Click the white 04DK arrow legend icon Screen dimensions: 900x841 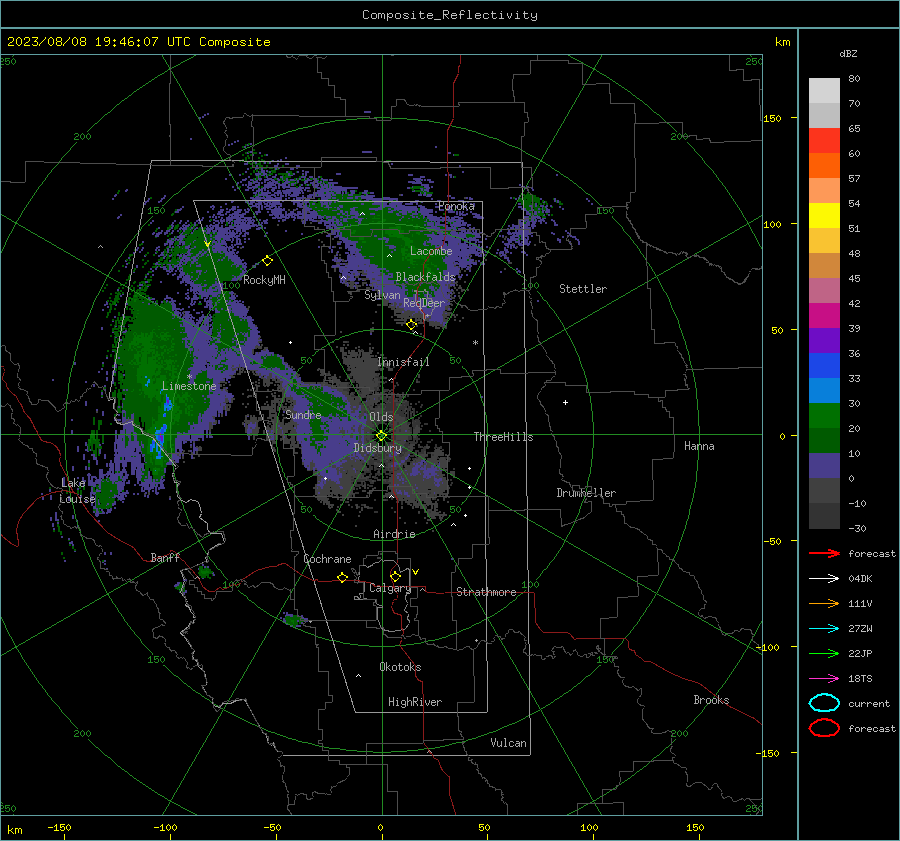pos(824,578)
